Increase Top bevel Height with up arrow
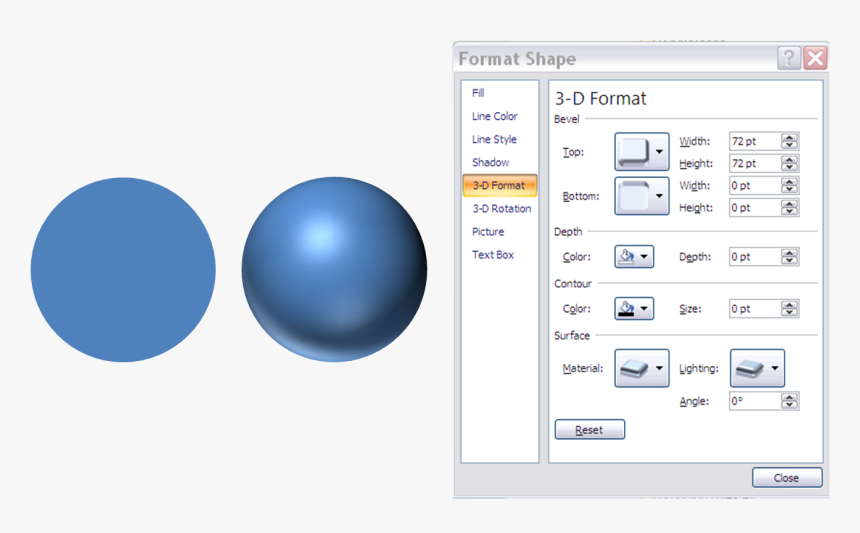 (790, 160)
